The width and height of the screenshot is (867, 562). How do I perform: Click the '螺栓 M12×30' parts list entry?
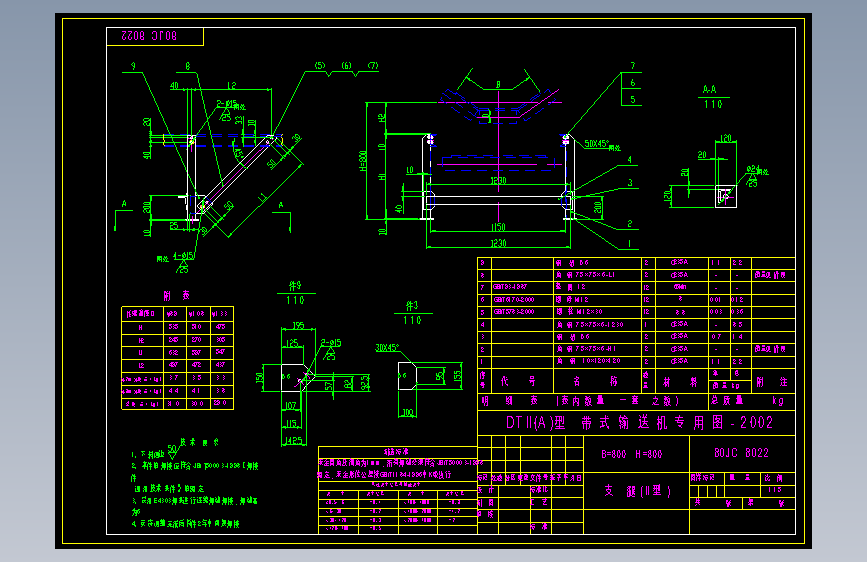tap(579, 311)
